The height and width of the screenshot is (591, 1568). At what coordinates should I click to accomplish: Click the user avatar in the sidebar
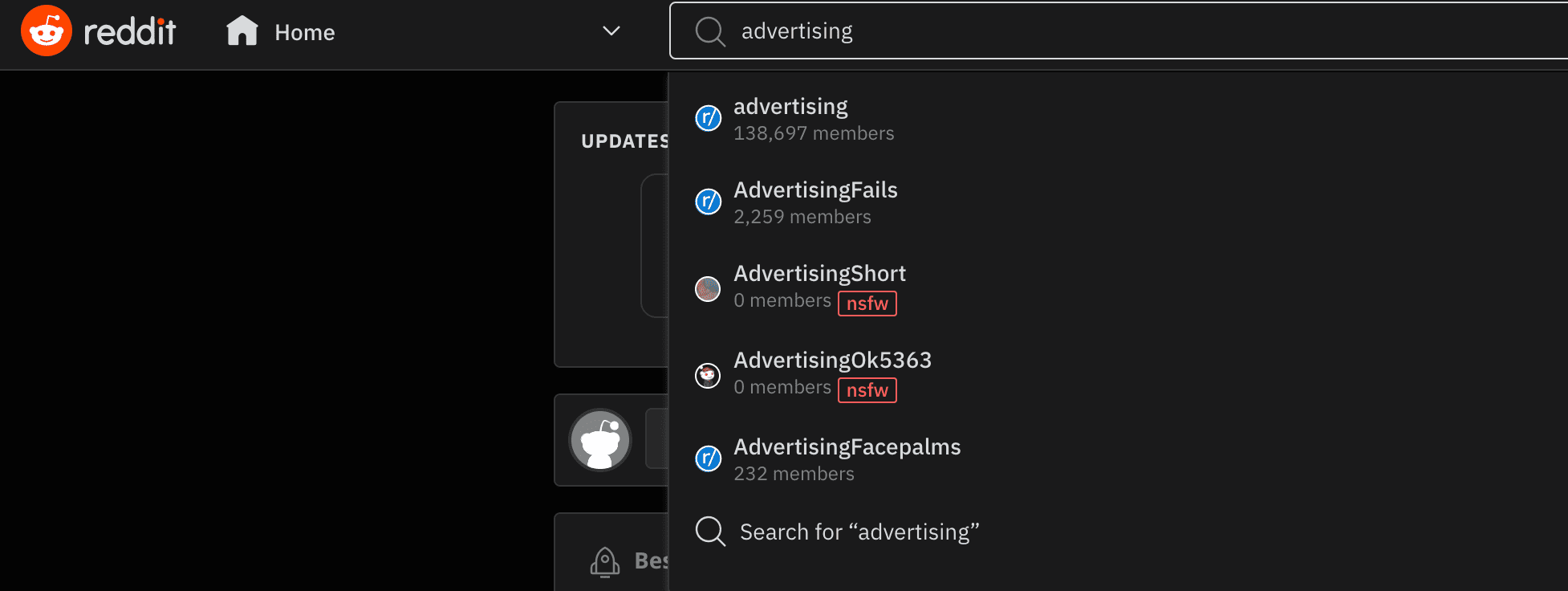point(600,439)
